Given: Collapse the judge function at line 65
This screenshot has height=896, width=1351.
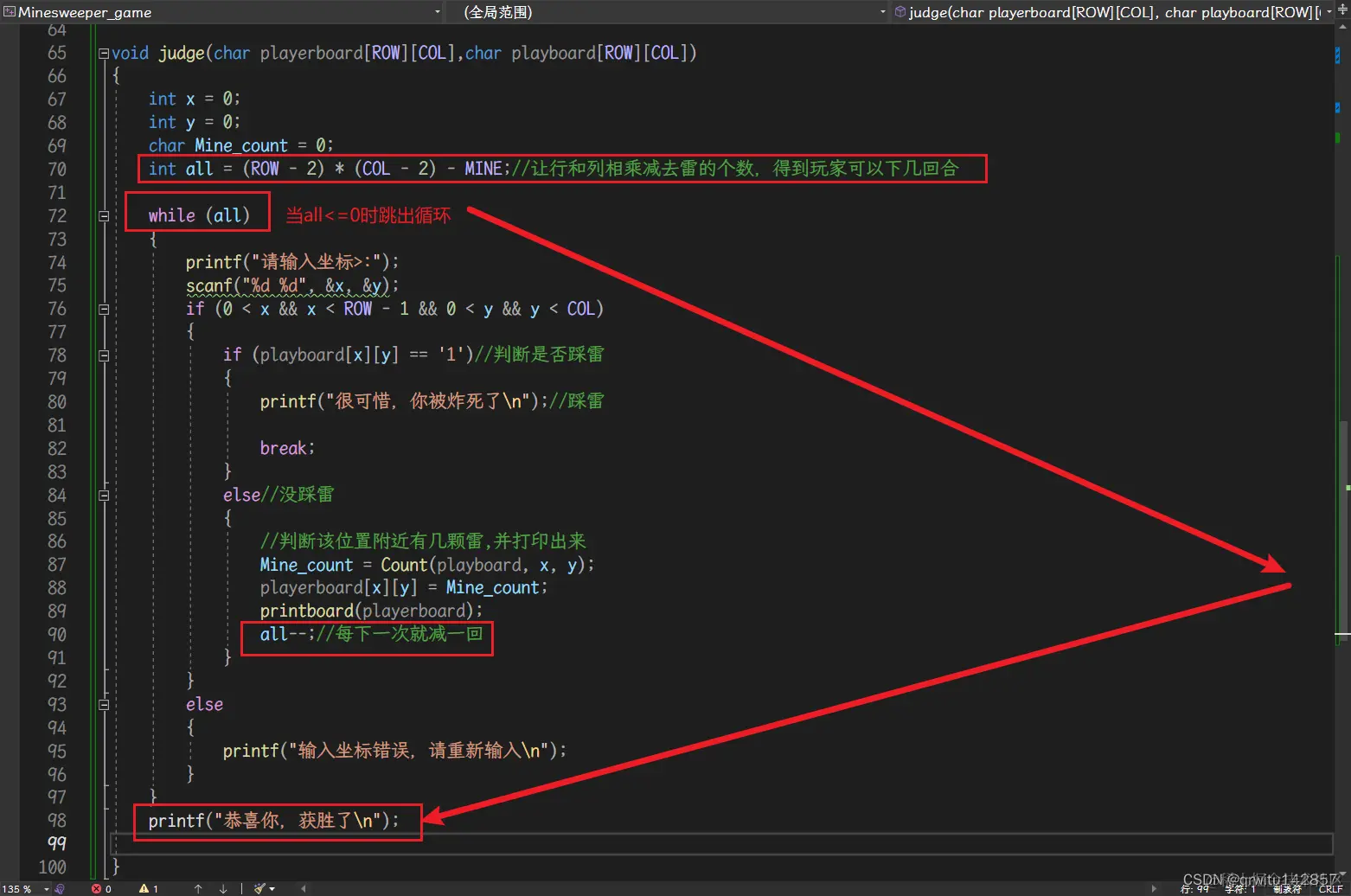Looking at the screenshot, I should 104,54.
